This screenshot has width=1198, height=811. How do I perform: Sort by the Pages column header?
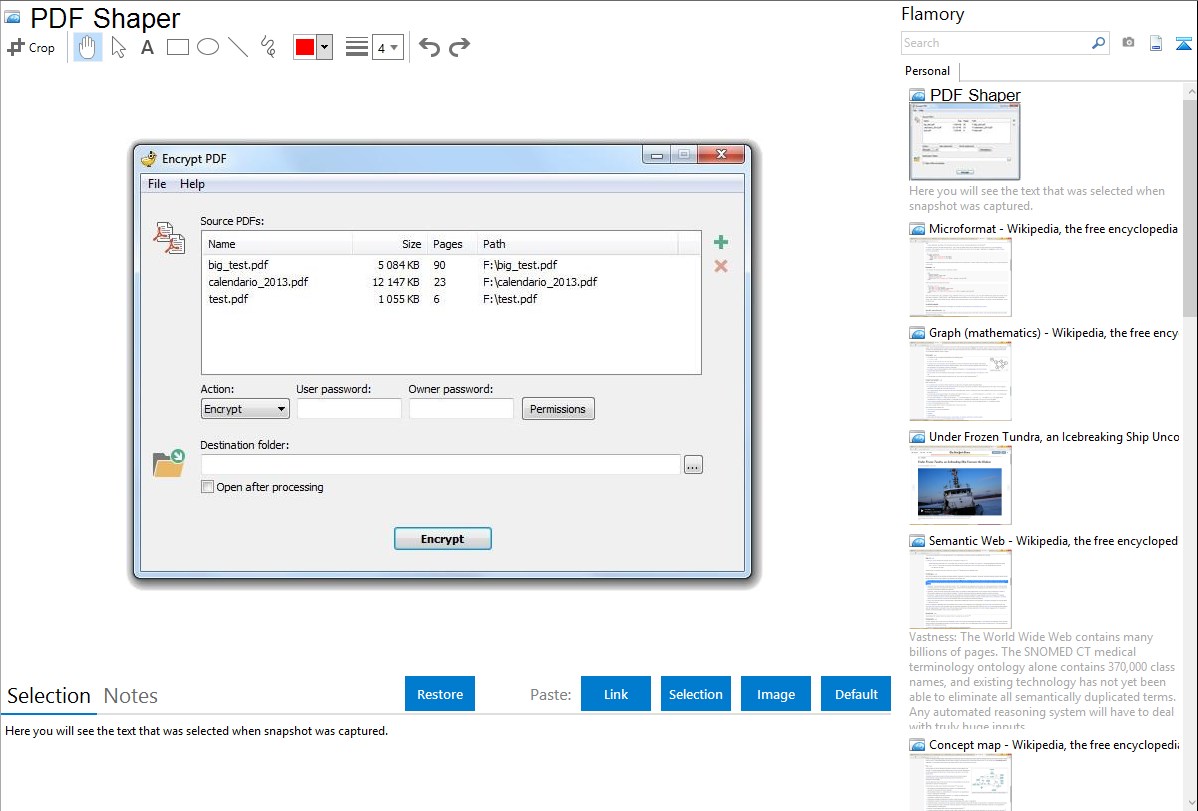(451, 244)
